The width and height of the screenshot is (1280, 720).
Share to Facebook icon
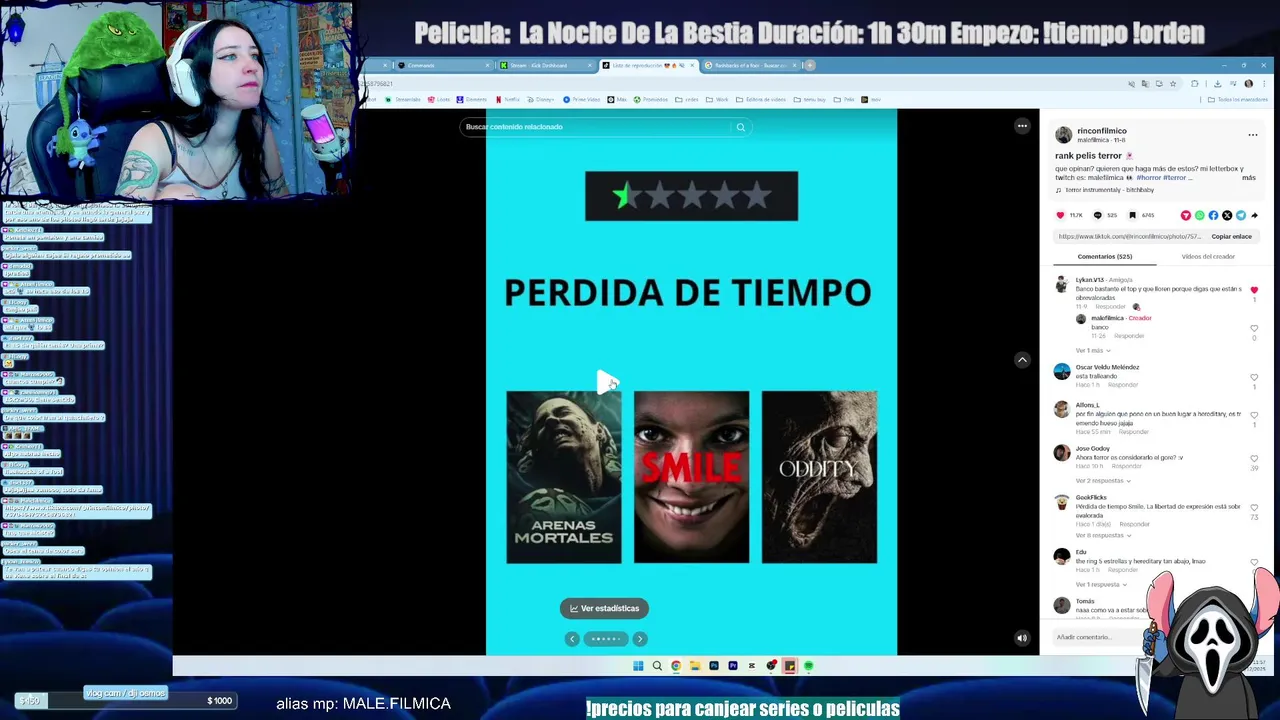point(1213,215)
